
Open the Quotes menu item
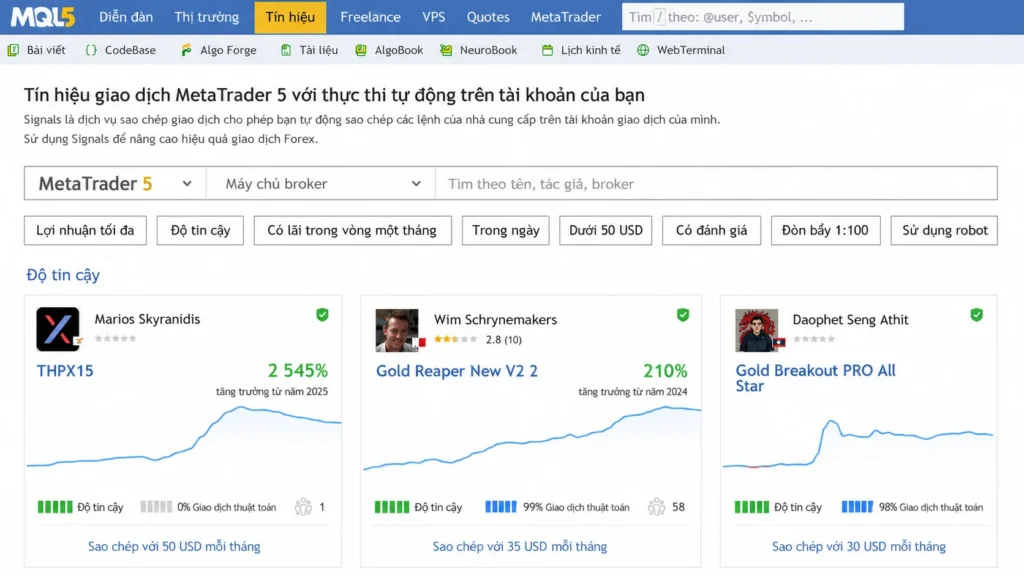pyautogui.click(x=488, y=17)
